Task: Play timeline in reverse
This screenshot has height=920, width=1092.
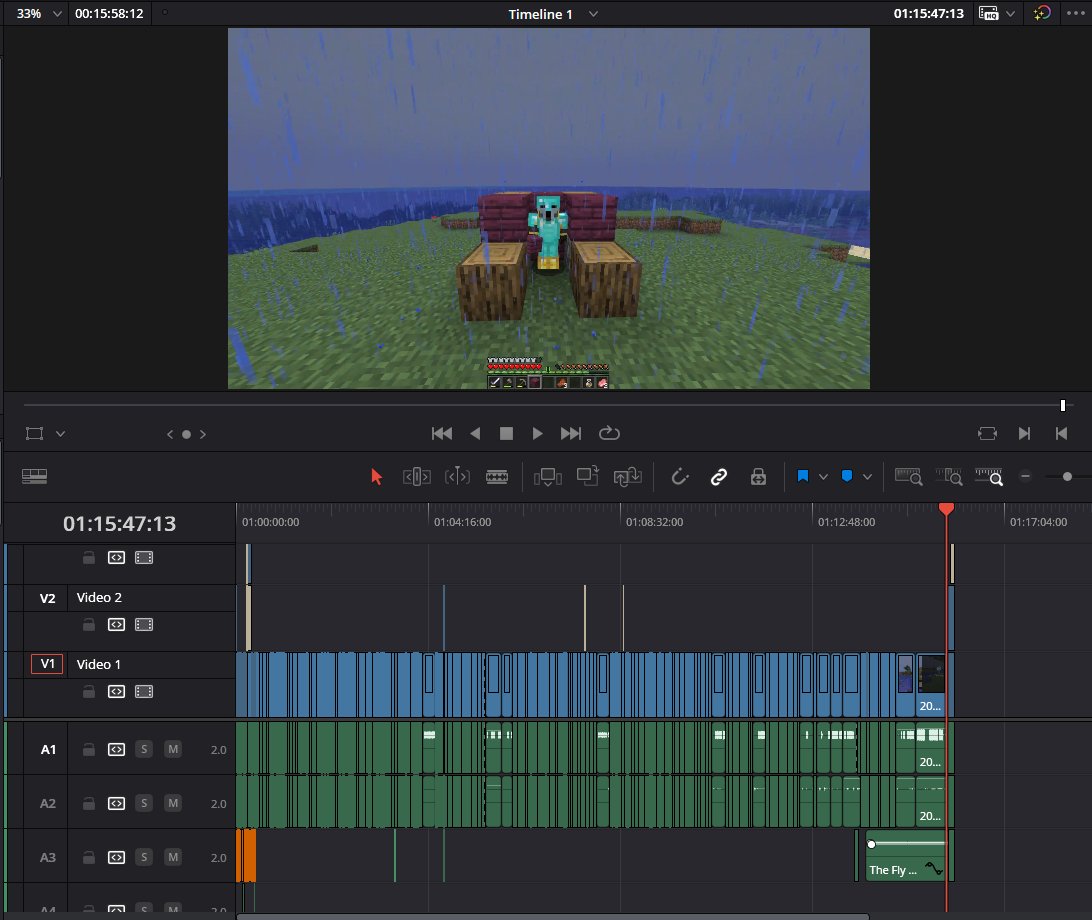Action: pos(475,433)
